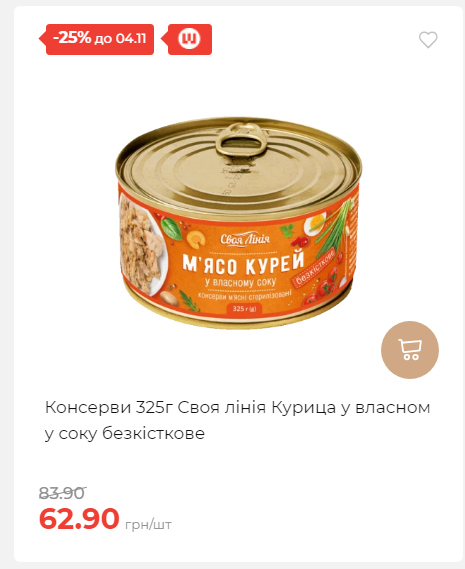This screenshot has height=569, width=465.
Task: Add product to favorites with heart icon
Action: tap(428, 40)
